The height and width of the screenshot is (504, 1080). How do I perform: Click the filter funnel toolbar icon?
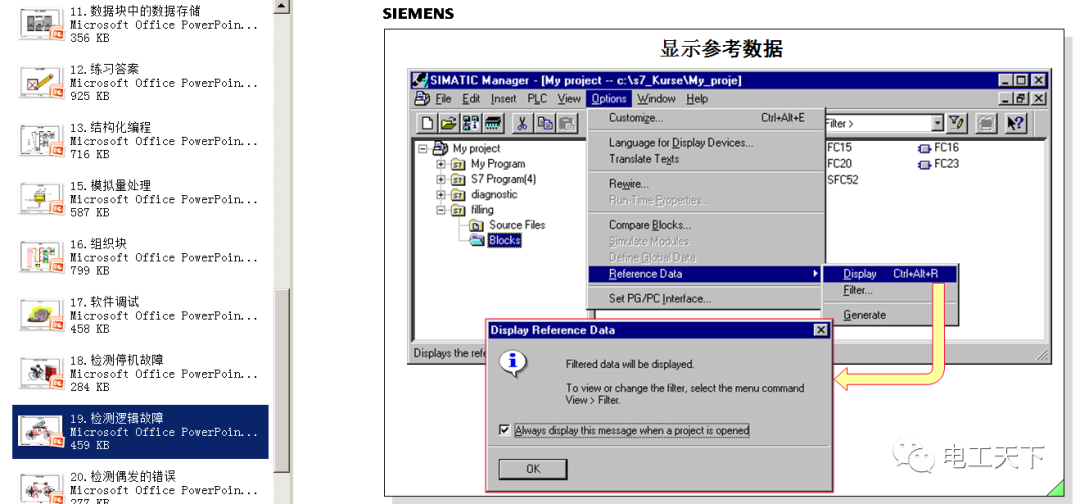[x=957, y=123]
